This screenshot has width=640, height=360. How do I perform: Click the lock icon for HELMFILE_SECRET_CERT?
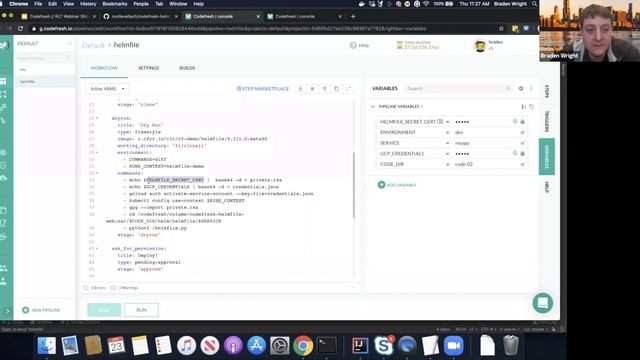pos(522,122)
